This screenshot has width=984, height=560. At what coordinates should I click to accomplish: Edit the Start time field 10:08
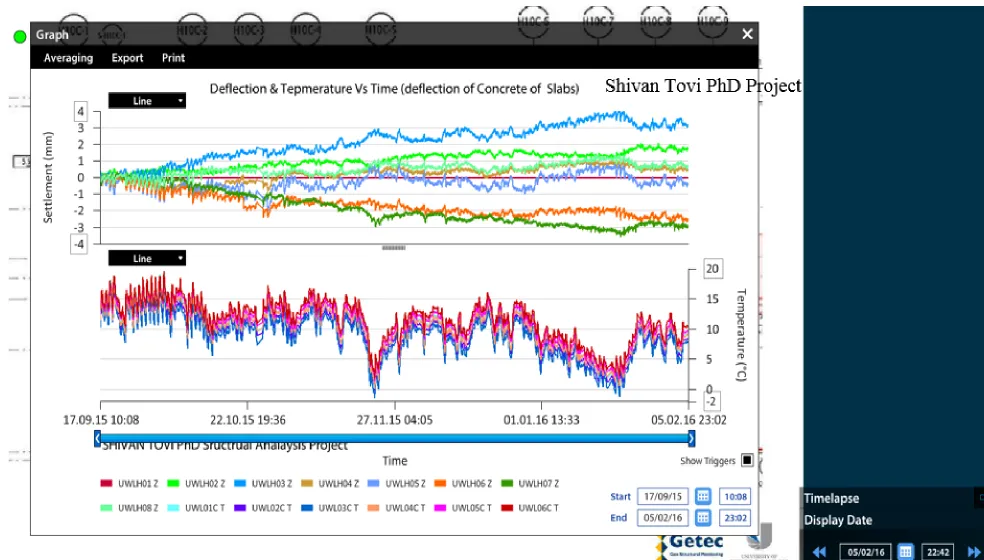[735, 497]
